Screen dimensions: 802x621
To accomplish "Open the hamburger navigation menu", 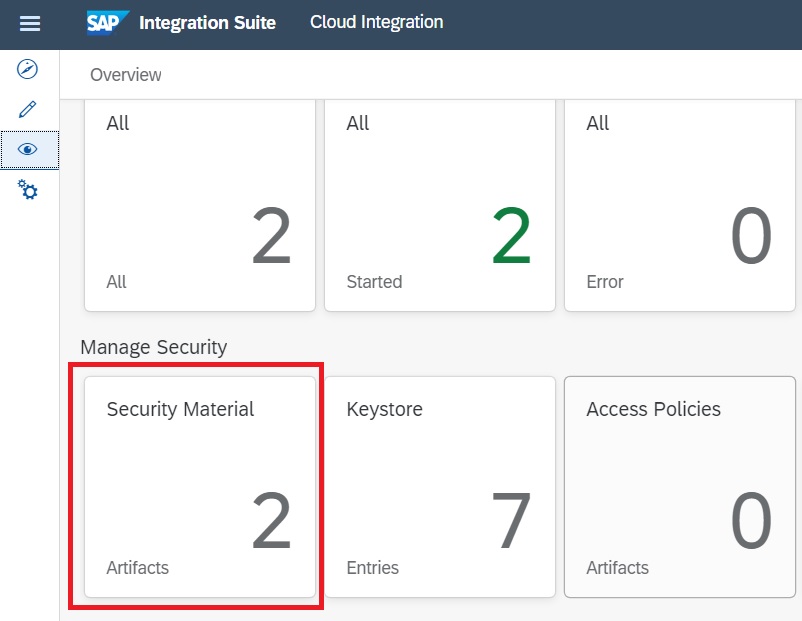I will tap(30, 23).
